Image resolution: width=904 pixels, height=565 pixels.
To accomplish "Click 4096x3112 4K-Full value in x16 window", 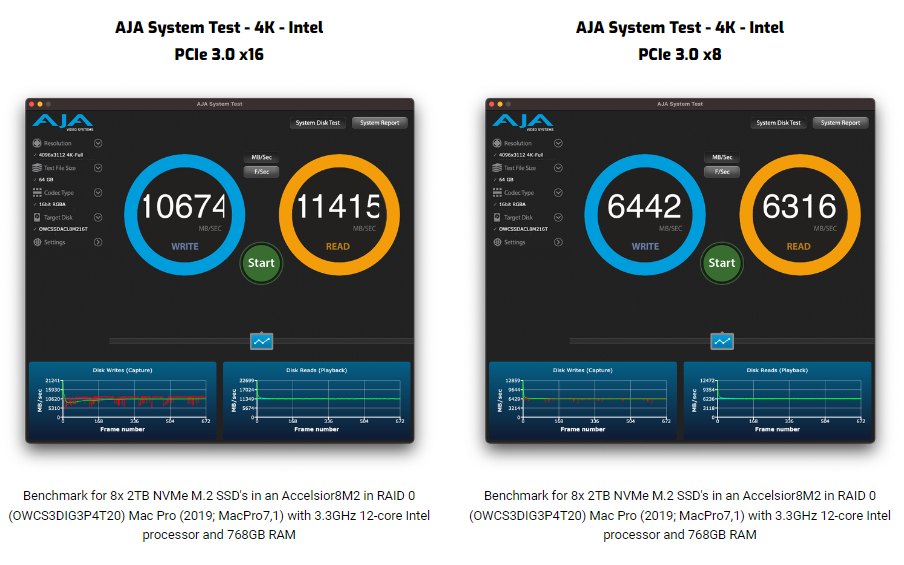I will coord(61,155).
